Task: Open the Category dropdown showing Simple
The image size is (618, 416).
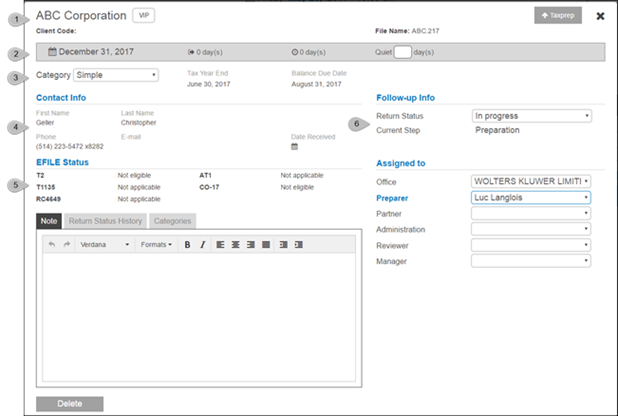Action: (x=116, y=74)
